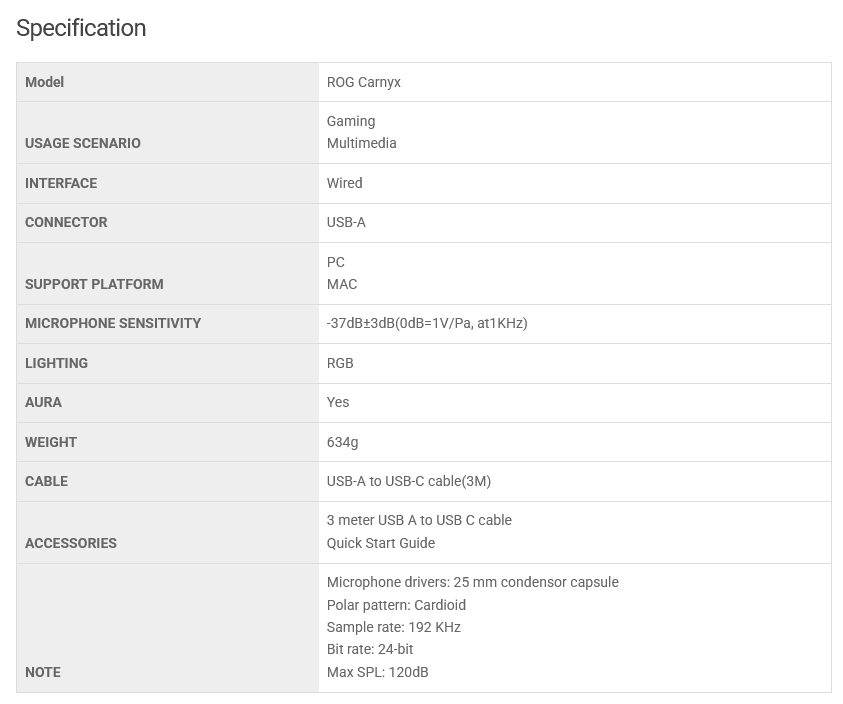Select the Yes value for AURA

[x=338, y=402]
